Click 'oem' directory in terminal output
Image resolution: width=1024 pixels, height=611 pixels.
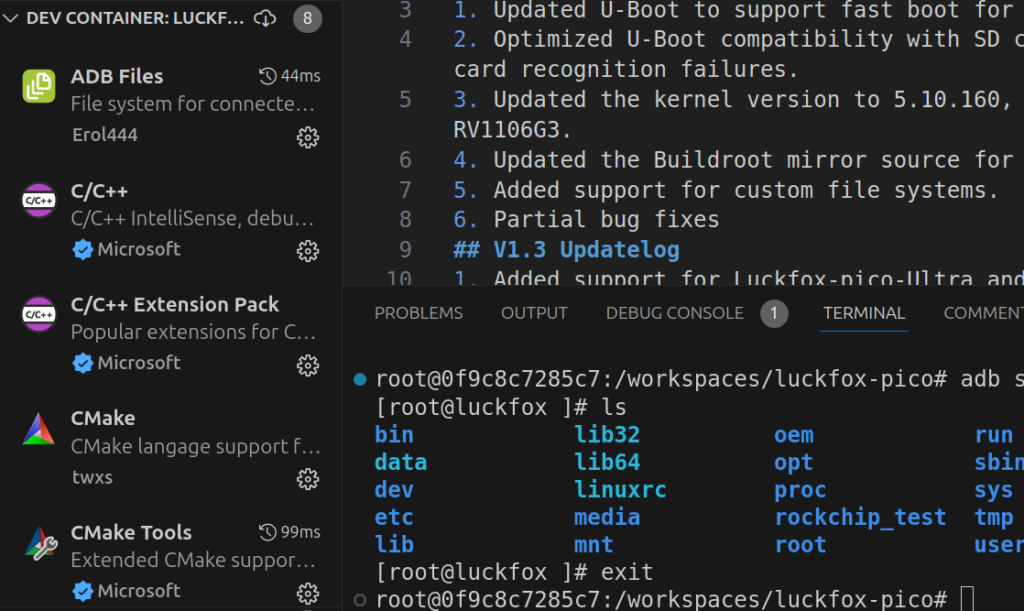793,435
